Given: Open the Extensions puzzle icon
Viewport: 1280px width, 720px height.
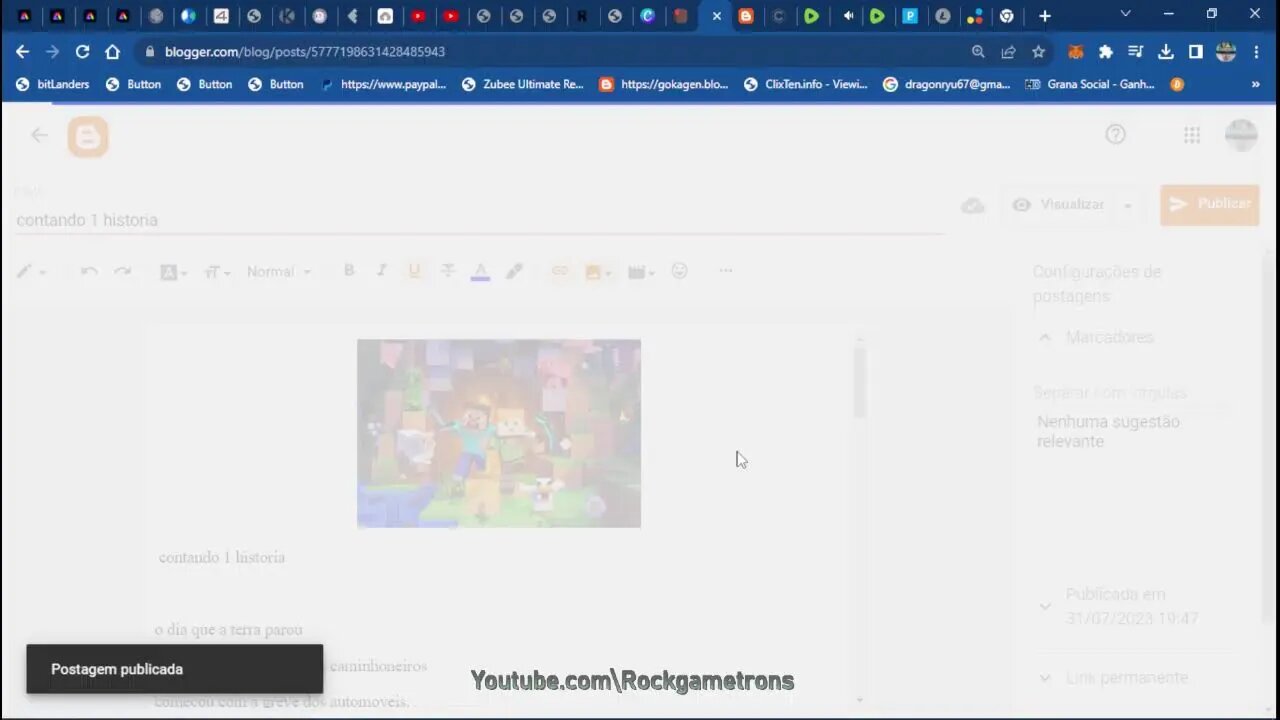Looking at the screenshot, I should click(1106, 52).
